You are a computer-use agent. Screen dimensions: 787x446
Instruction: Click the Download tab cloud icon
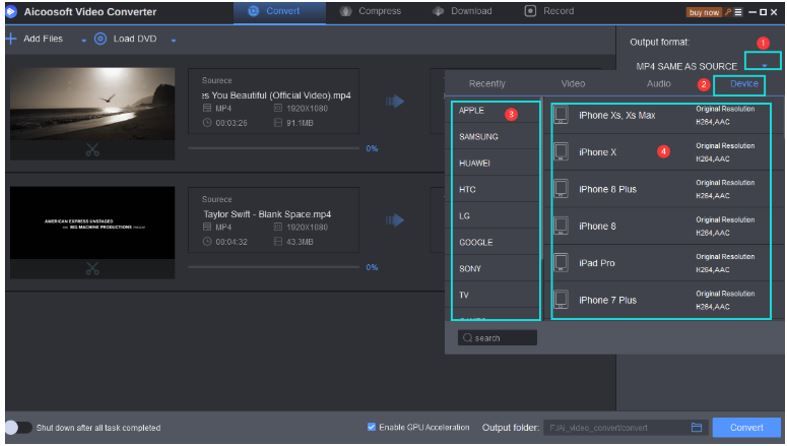(438, 11)
